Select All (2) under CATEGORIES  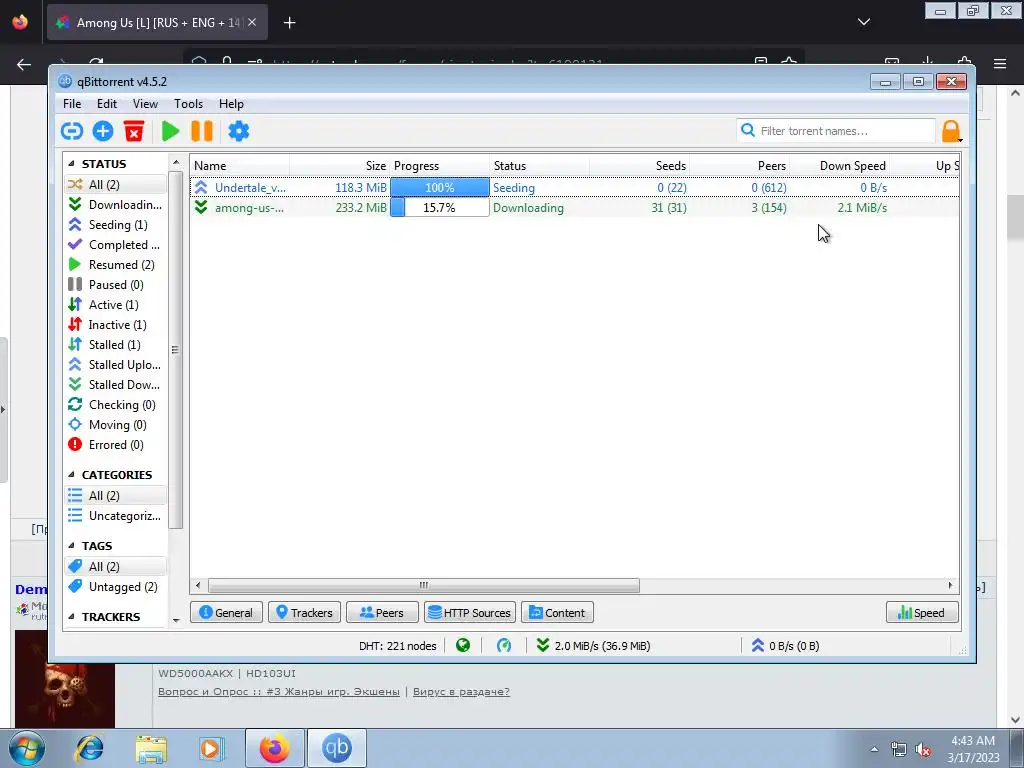pos(115,496)
